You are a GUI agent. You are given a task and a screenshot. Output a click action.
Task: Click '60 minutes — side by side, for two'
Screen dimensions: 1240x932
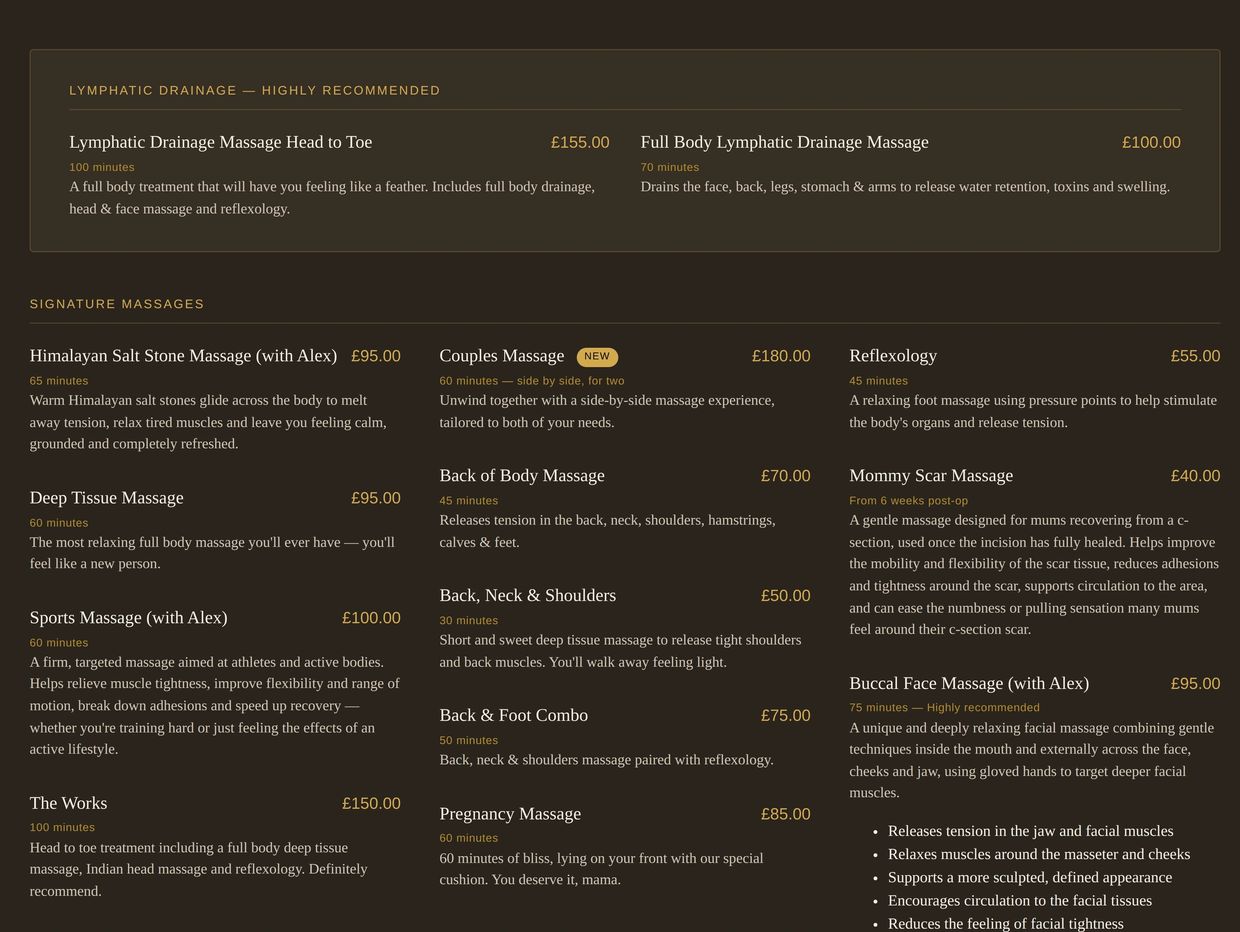[x=532, y=381]
